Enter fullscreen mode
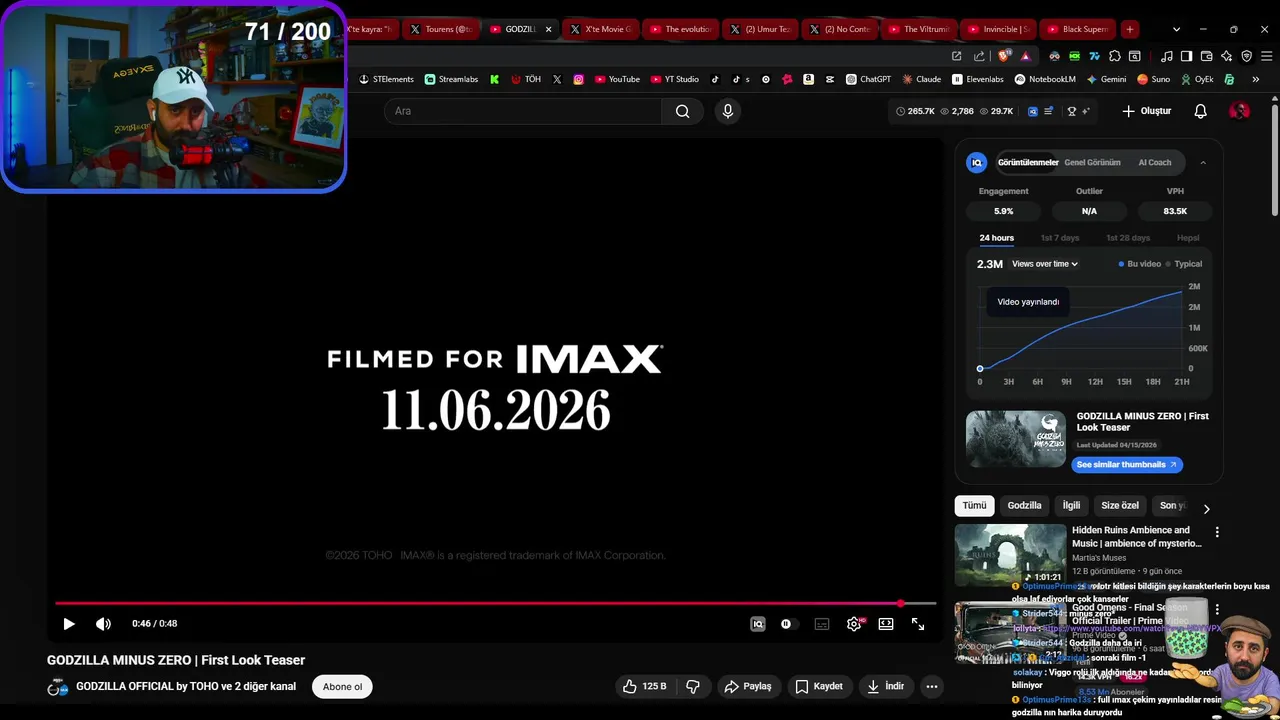 (918, 624)
